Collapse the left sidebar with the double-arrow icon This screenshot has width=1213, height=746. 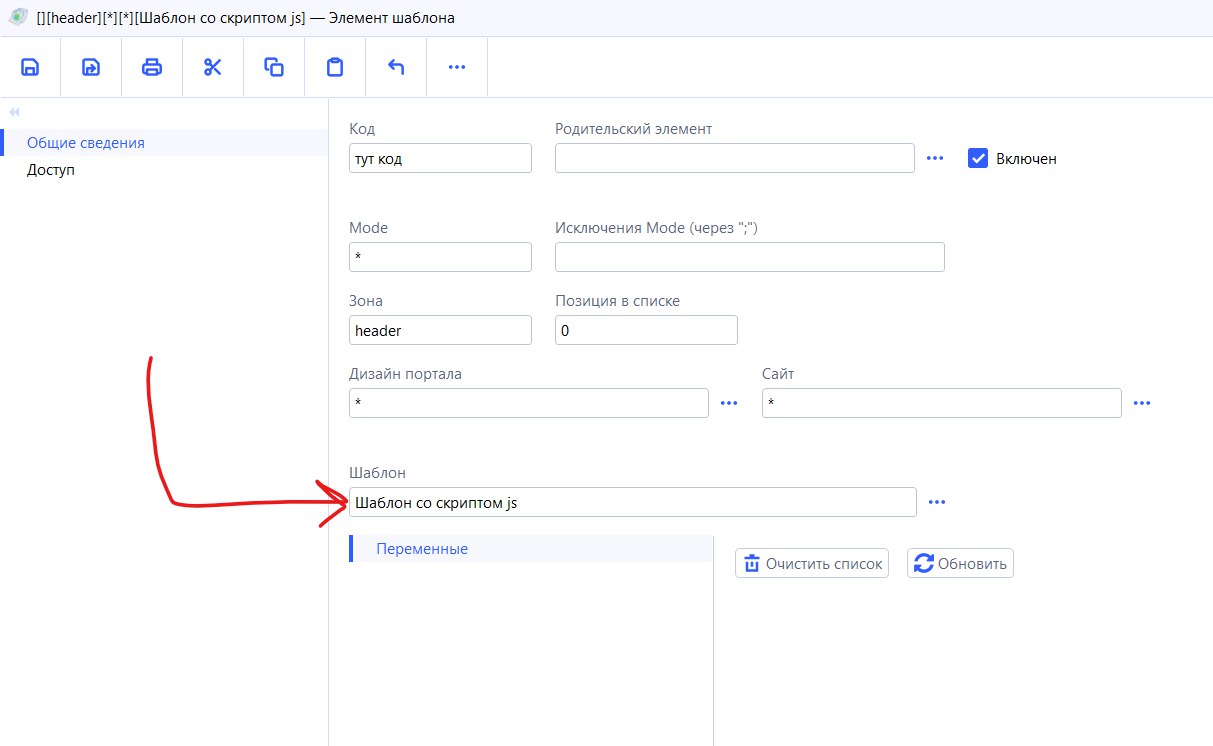coord(14,112)
